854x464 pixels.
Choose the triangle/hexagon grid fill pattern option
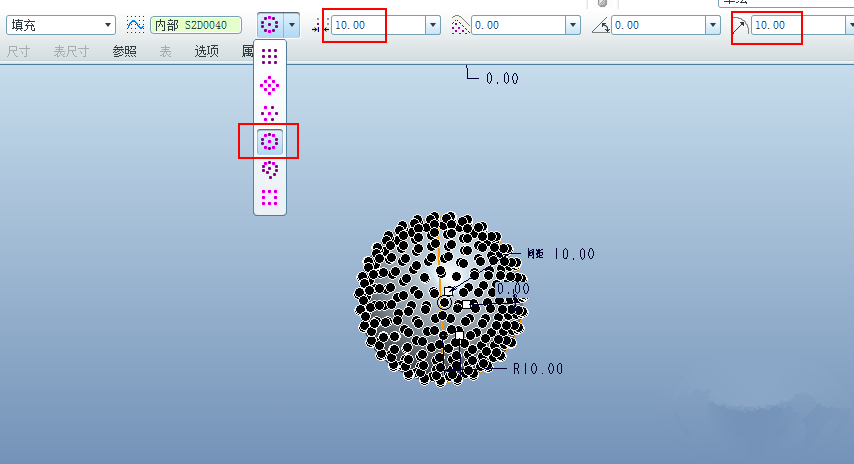click(x=270, y=113)
